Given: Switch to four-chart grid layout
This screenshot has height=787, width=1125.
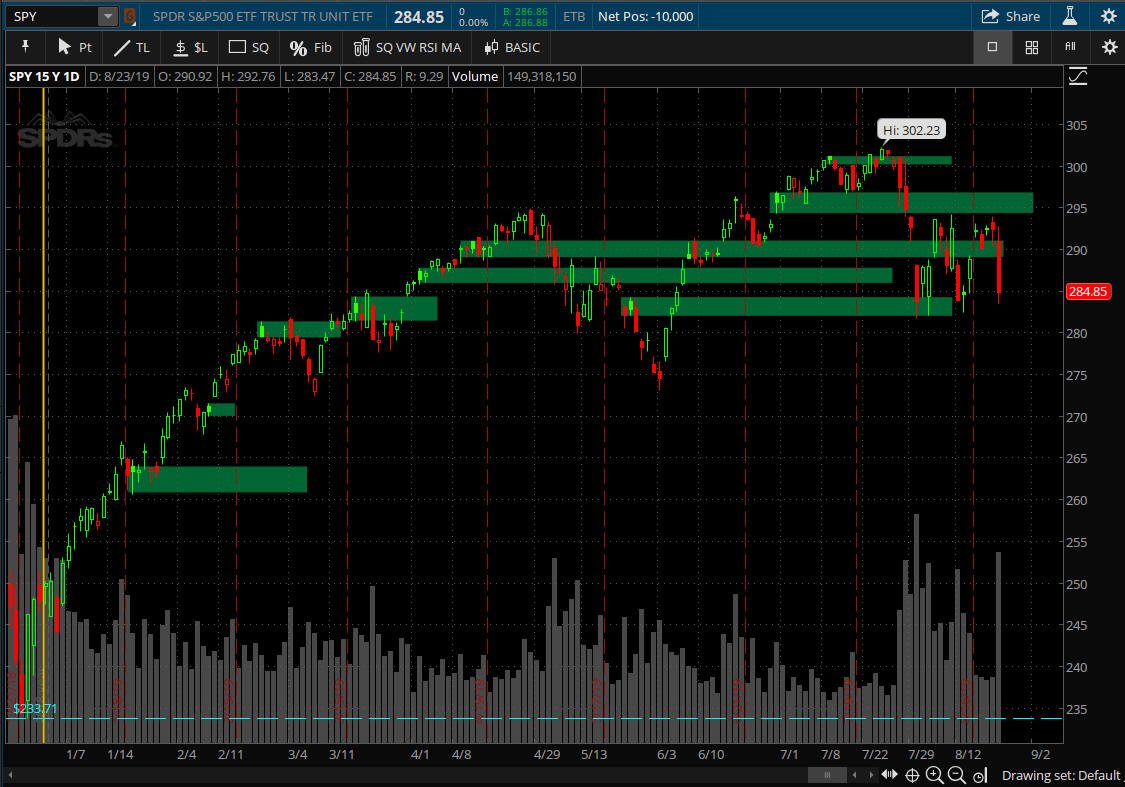Looking at the screenshot, I should tap(1032, 47).
